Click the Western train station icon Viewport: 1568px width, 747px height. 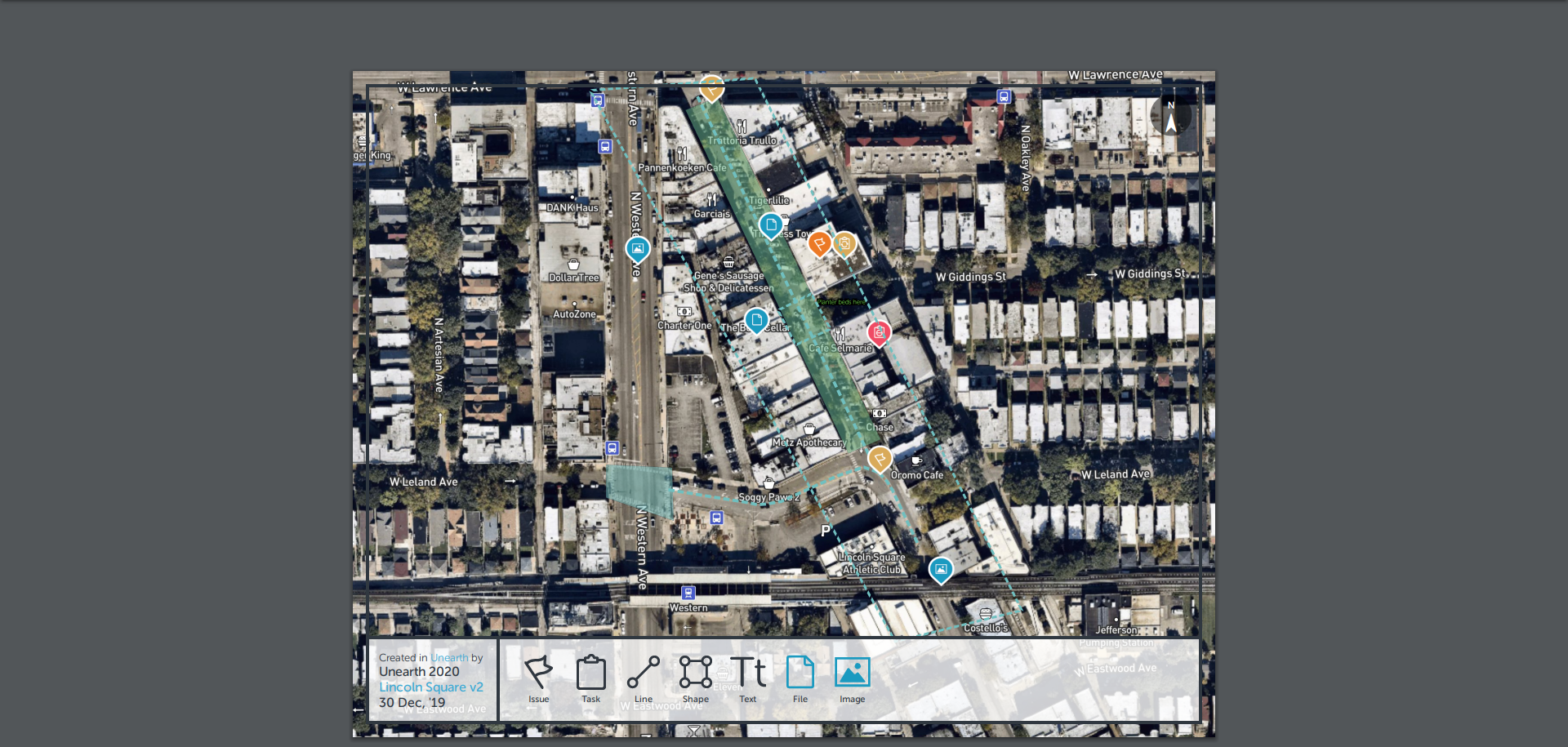pos(688,593)
